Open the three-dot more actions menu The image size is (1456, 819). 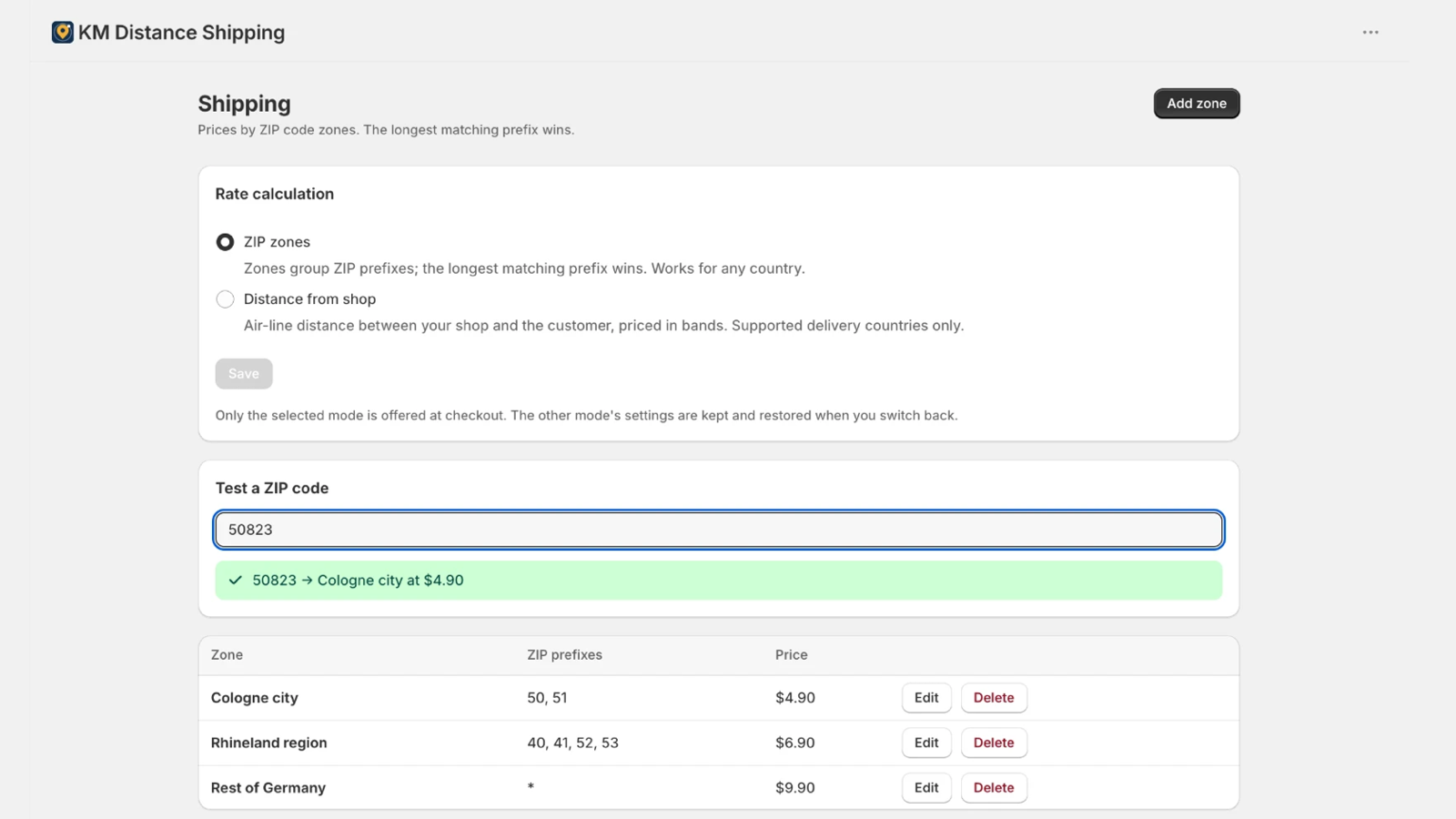coord(1370,33)
